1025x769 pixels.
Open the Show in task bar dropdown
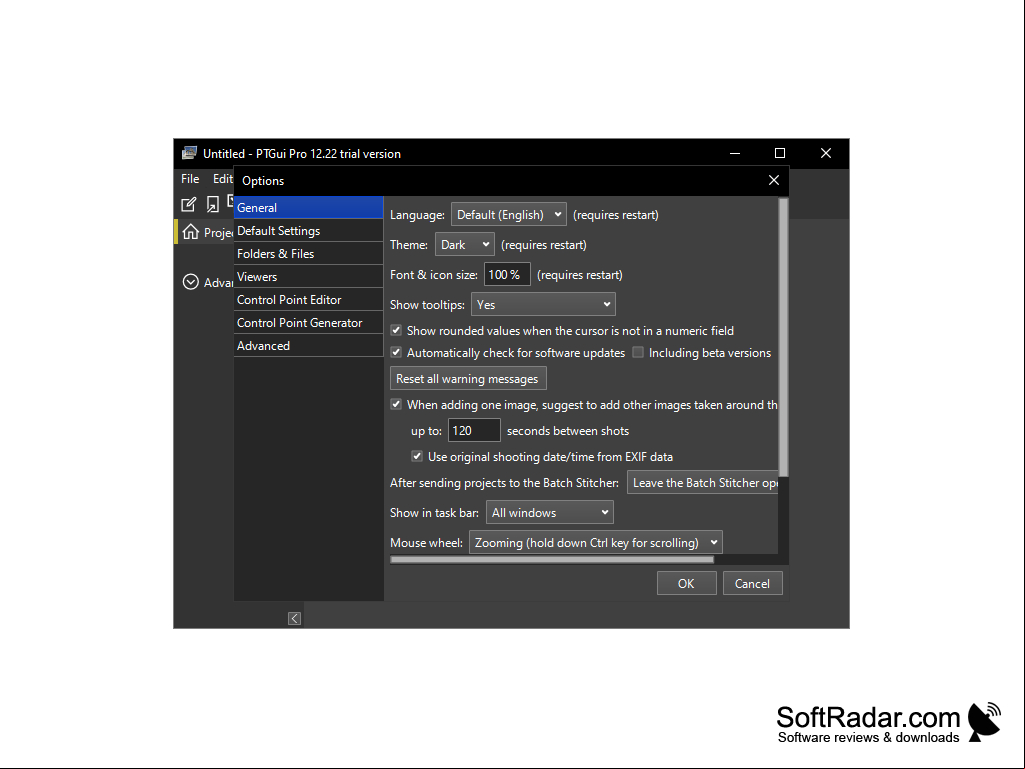550,513
